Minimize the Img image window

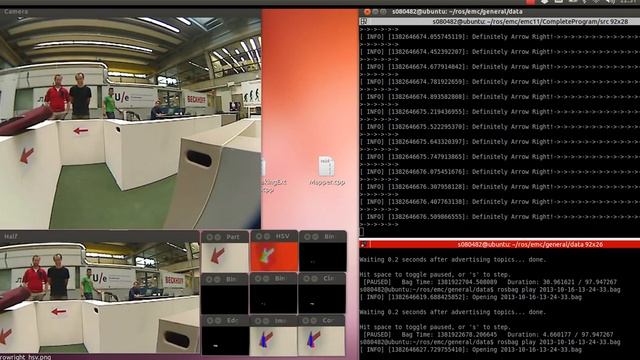267,321
